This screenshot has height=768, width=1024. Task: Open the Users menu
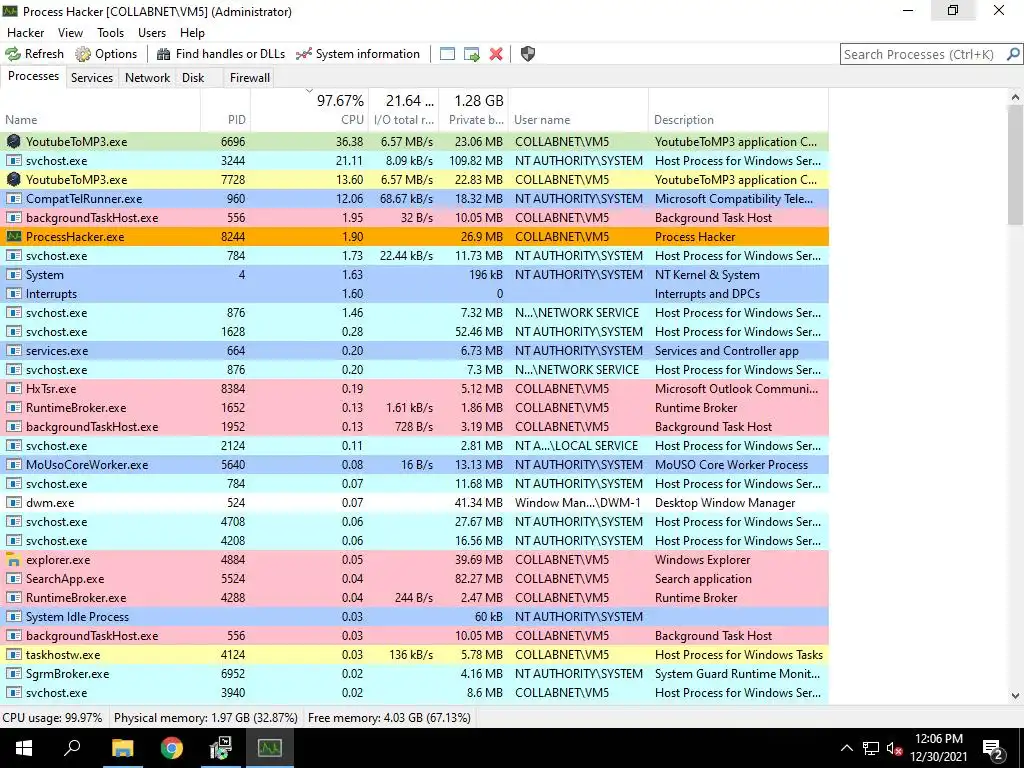pos(152,33)
